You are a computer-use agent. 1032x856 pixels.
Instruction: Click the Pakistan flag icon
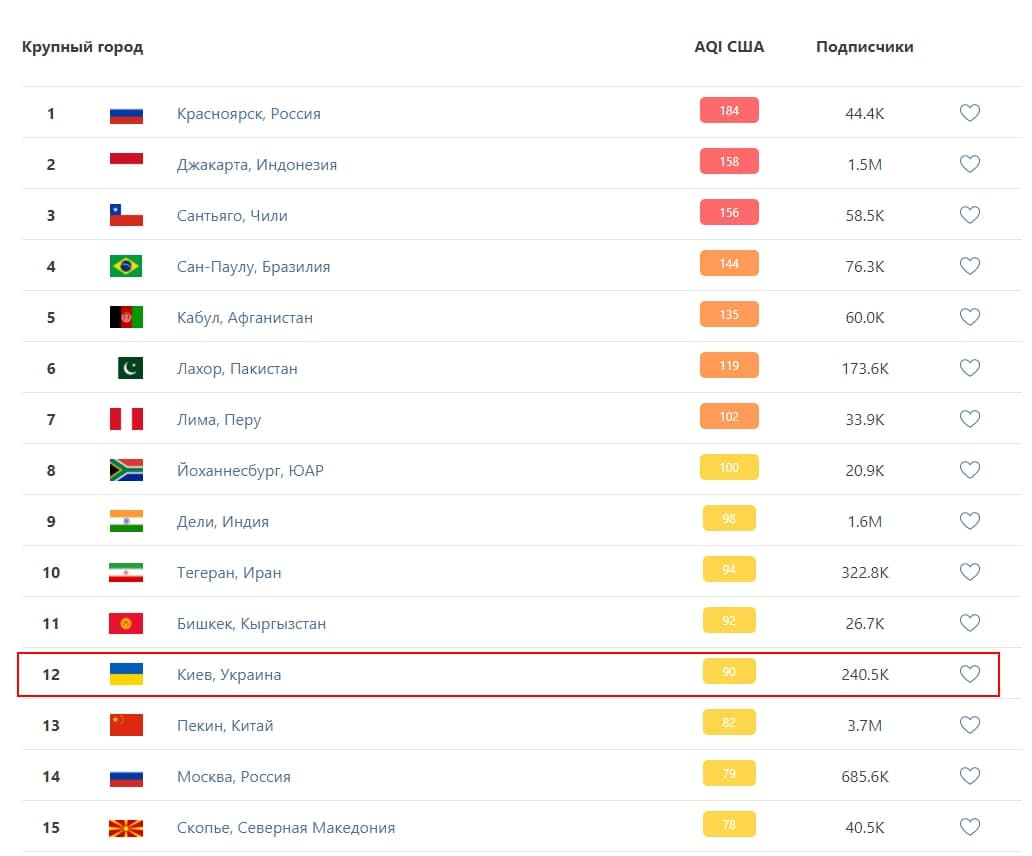130,368
